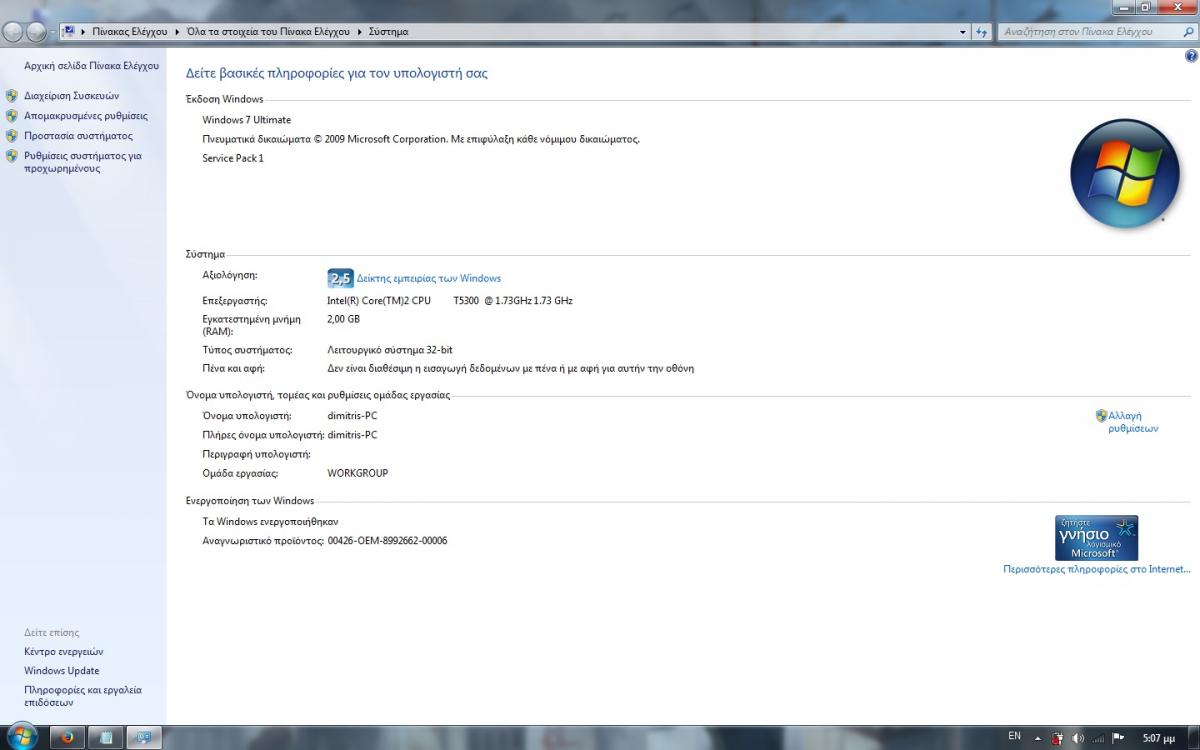This screenshot has width=1200, height=750.
Task: Open Κέντρο ενεργειών link
Action: 64,651
